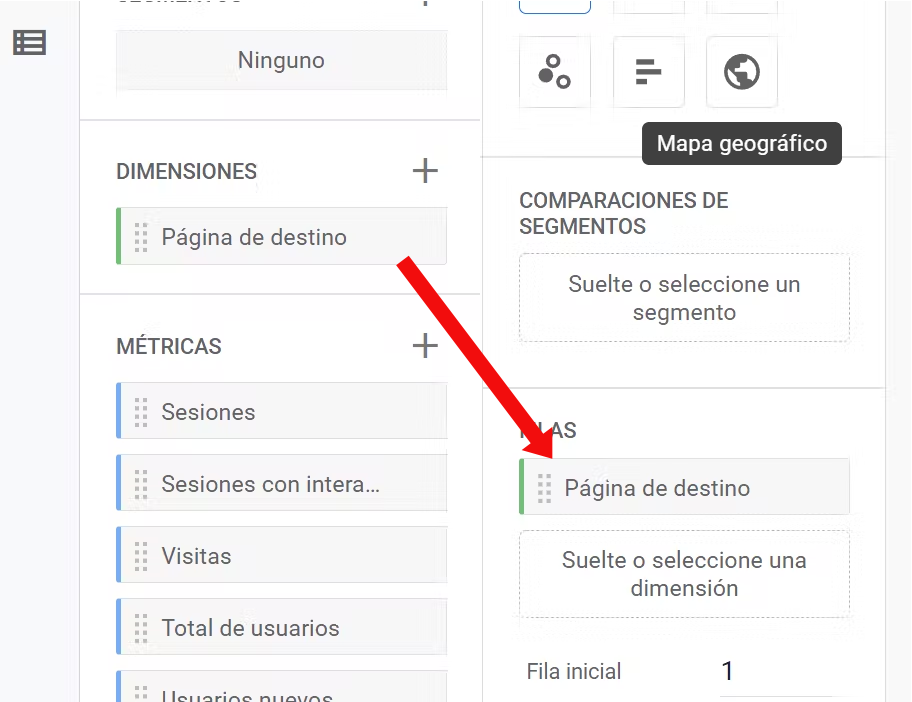
Task: Add a new metric with plus icon
Action: tap(425, 345)
